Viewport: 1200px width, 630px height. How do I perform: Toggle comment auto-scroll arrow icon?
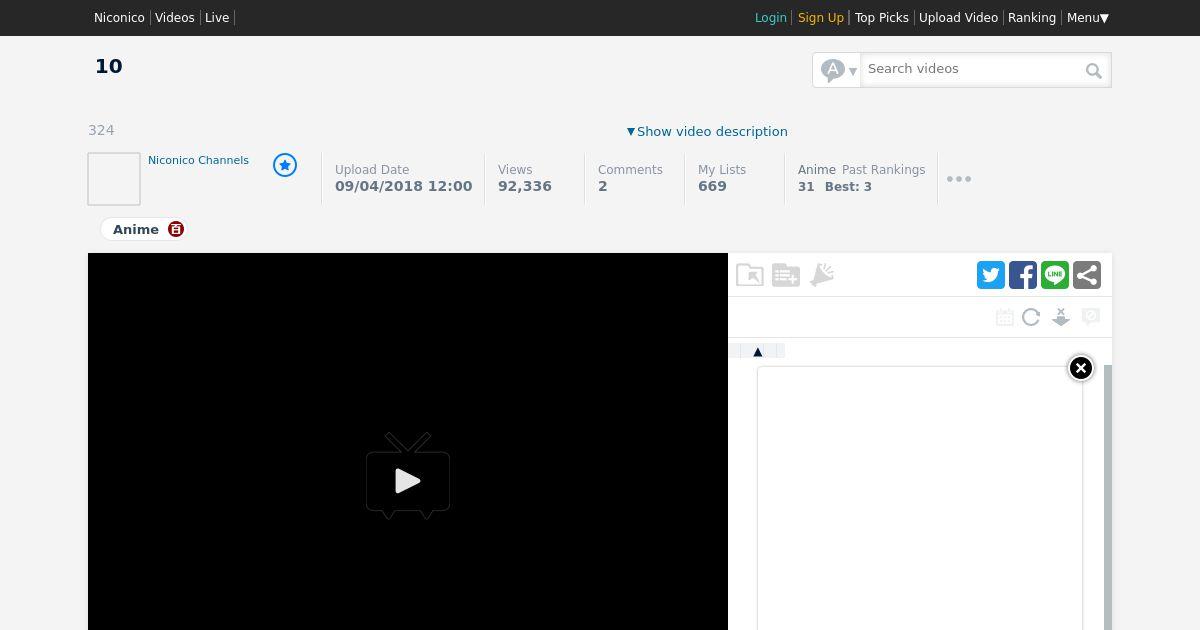pyautogui.click(x=1061, y=317)
